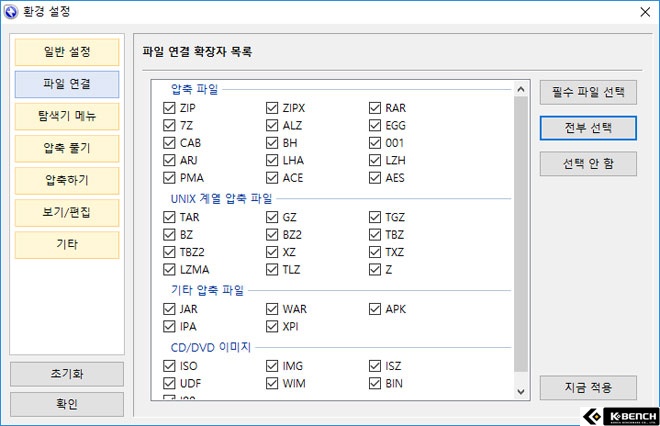Uncheck the CAB extension
660x426 pixels.
point(169,143)
